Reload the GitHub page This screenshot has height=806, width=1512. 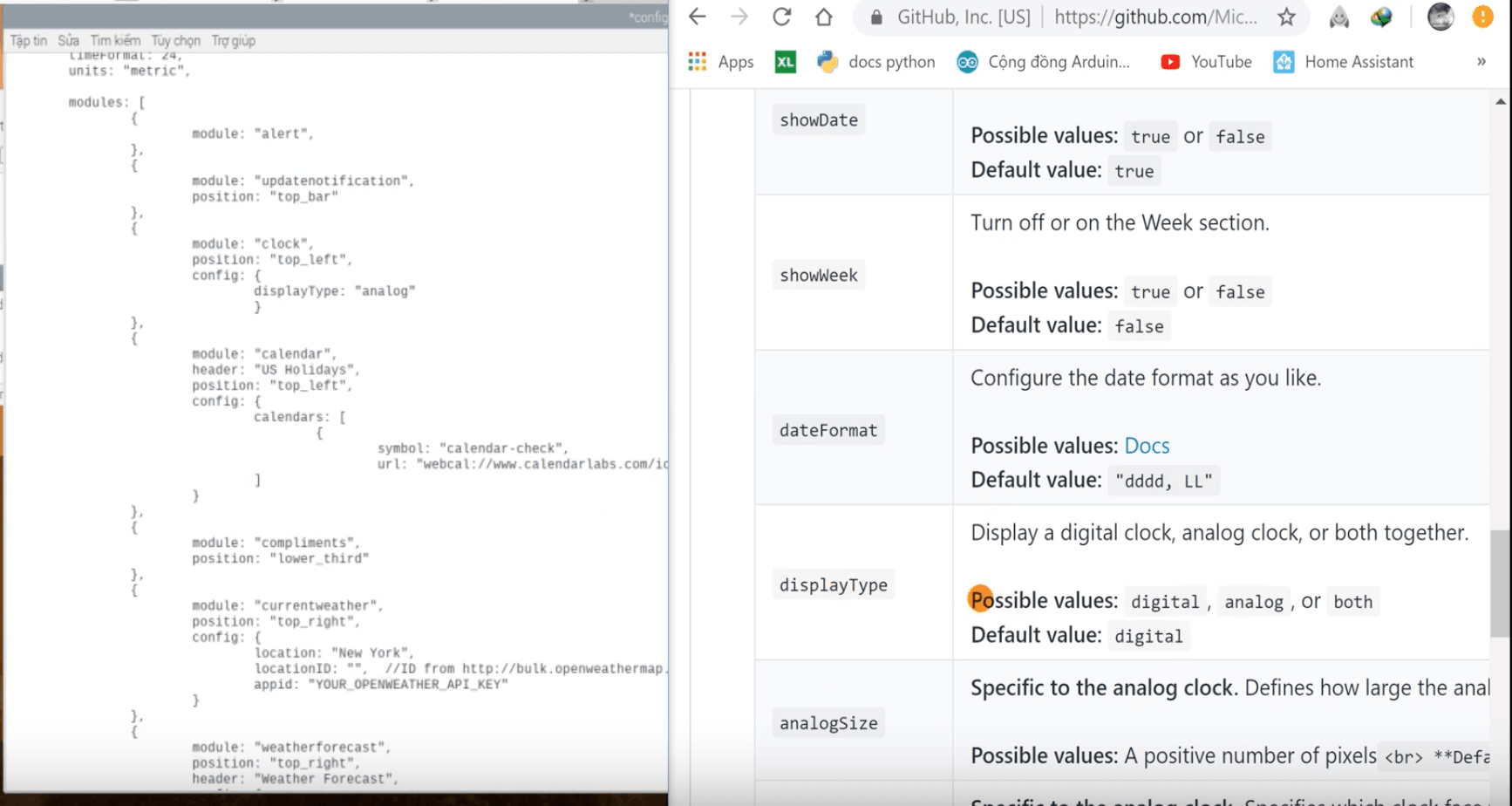(782, 17)
